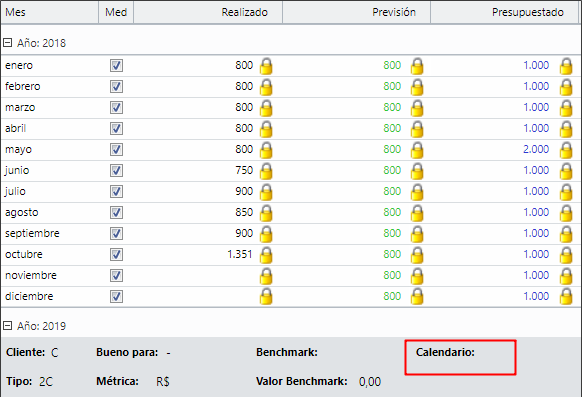
Task: Collapse the Año: 2019 group
Action: (x=7, y=326)
